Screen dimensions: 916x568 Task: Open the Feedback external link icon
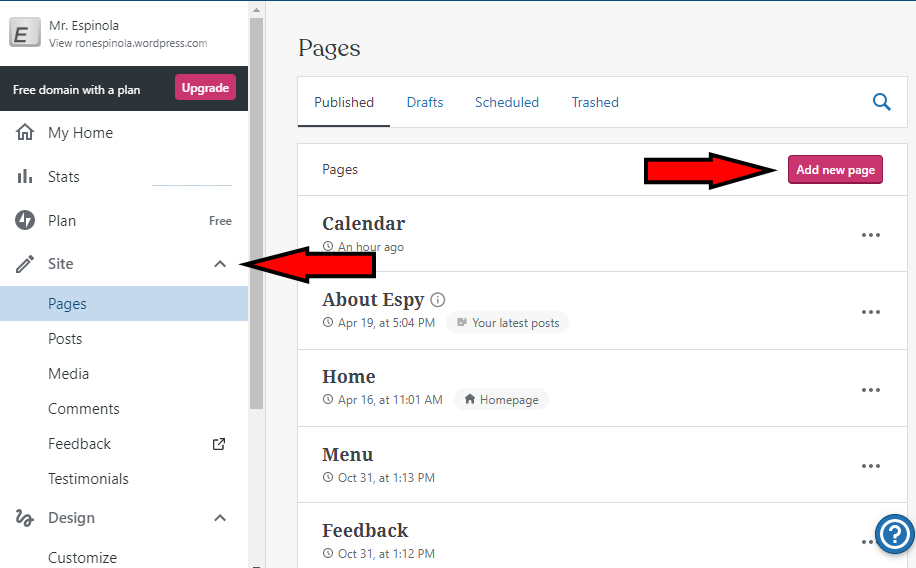click(220, 444)
